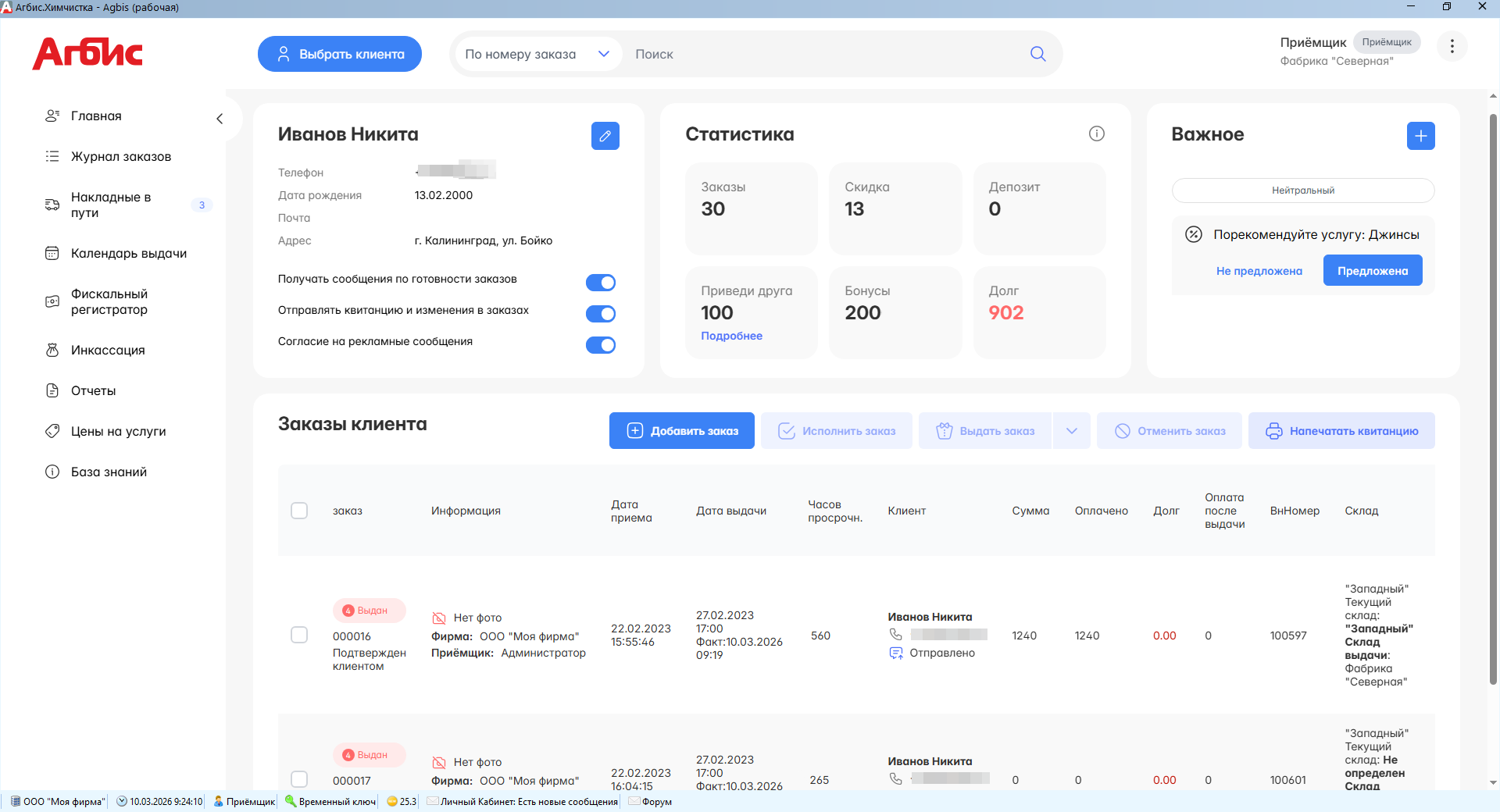
Task: Open Личный Кабинет messages in status bar
Action: click(x=523, y=801)
